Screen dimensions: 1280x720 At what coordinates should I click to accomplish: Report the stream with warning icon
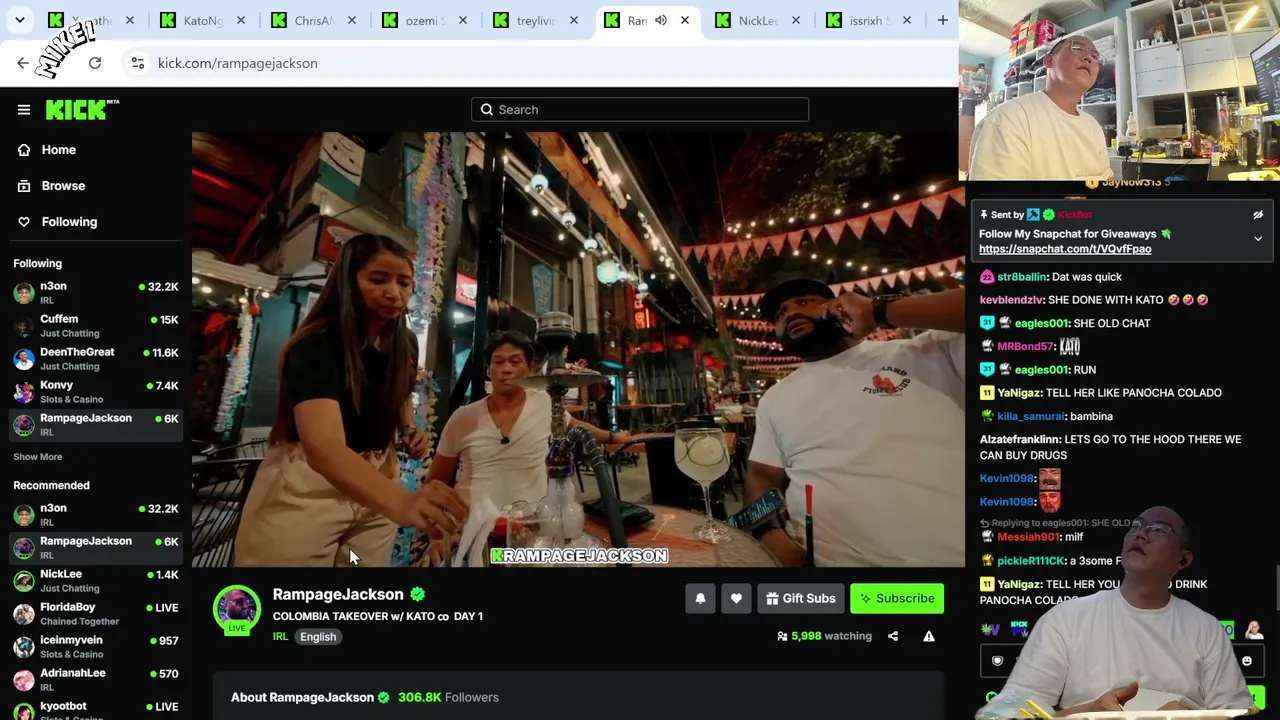(x=929, y=636)
